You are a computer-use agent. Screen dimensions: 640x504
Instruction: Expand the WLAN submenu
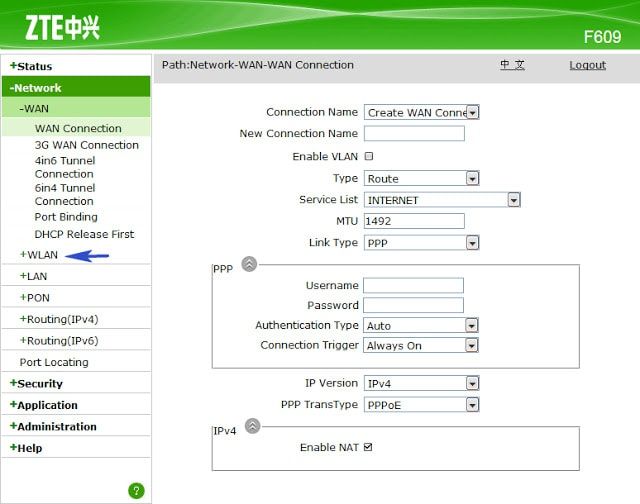click(39, 255)
